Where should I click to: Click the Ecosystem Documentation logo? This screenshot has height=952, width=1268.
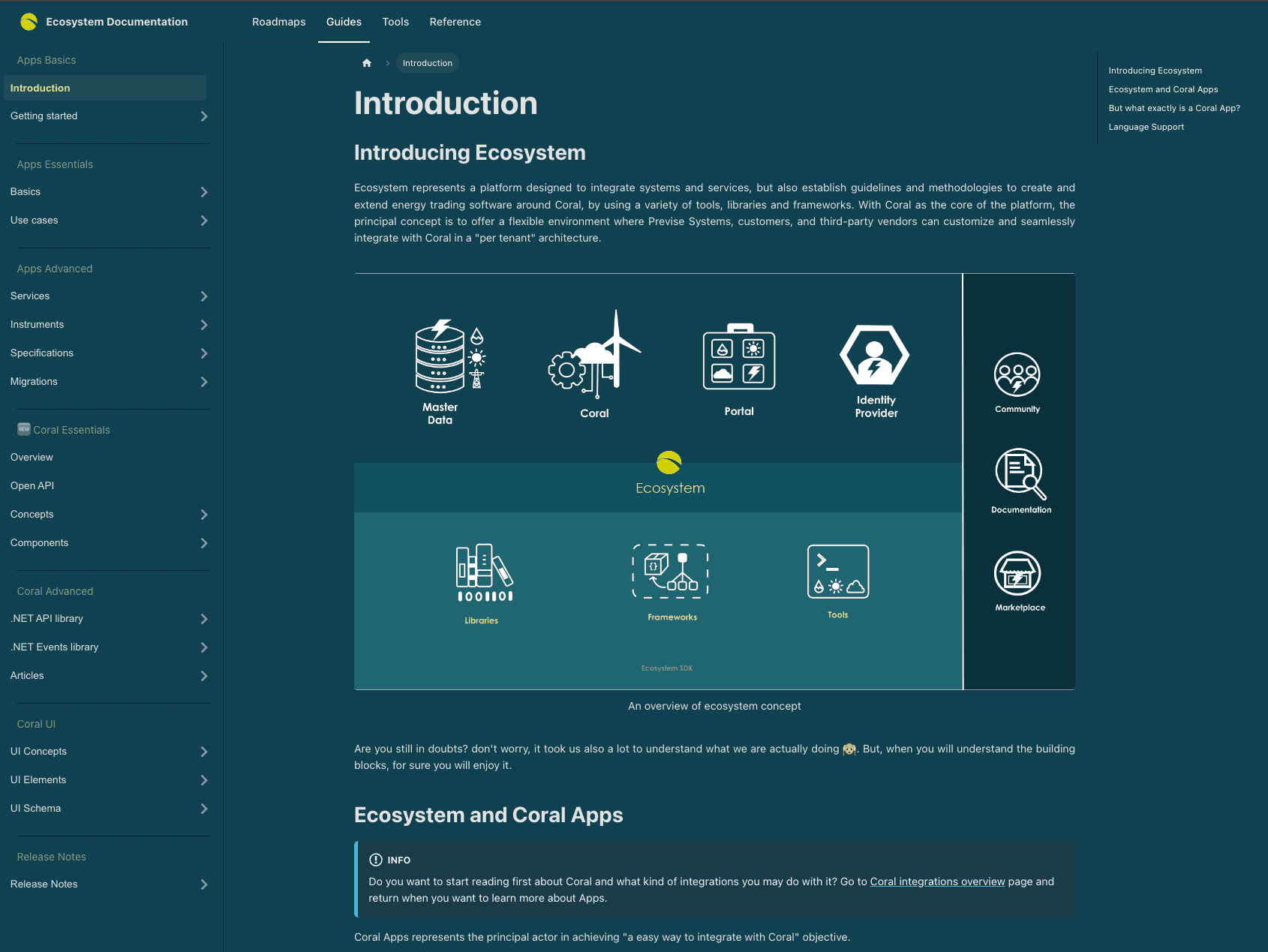pos(29,22)
